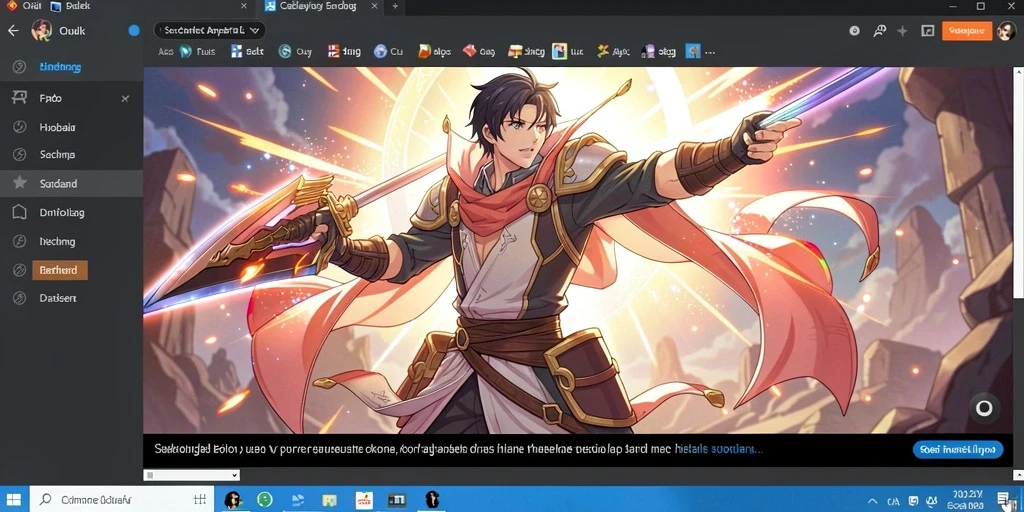
Task: Click the person search icon in header
Action: coord(879,31)
